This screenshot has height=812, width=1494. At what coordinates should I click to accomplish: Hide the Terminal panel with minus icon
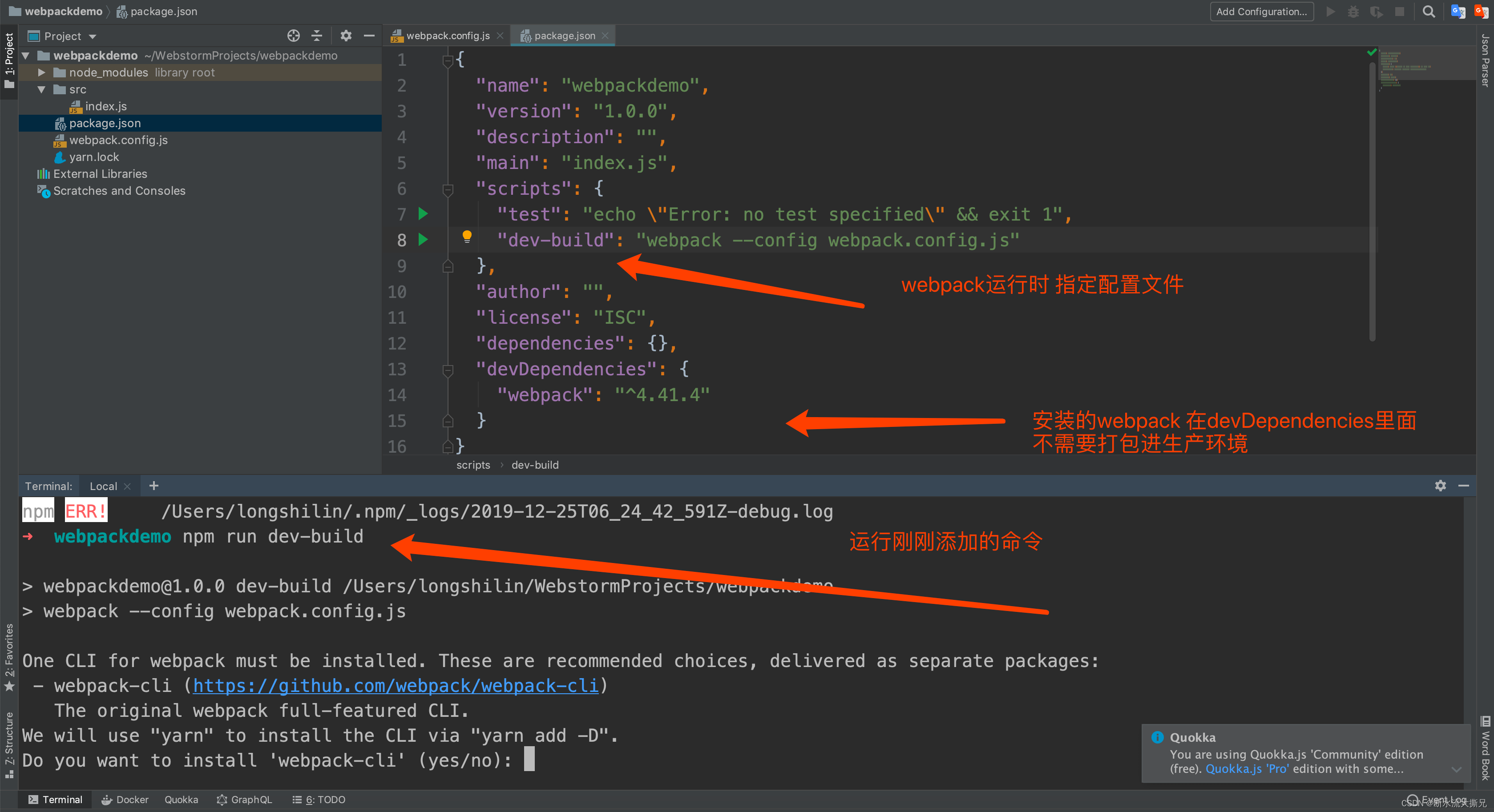(1464, 486)
